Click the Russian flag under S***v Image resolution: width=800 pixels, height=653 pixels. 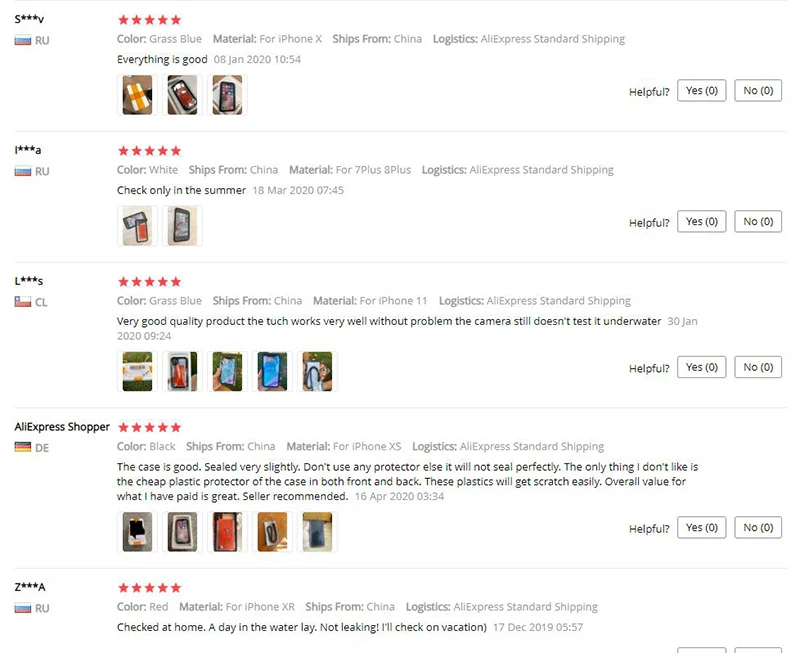(22, 40)
